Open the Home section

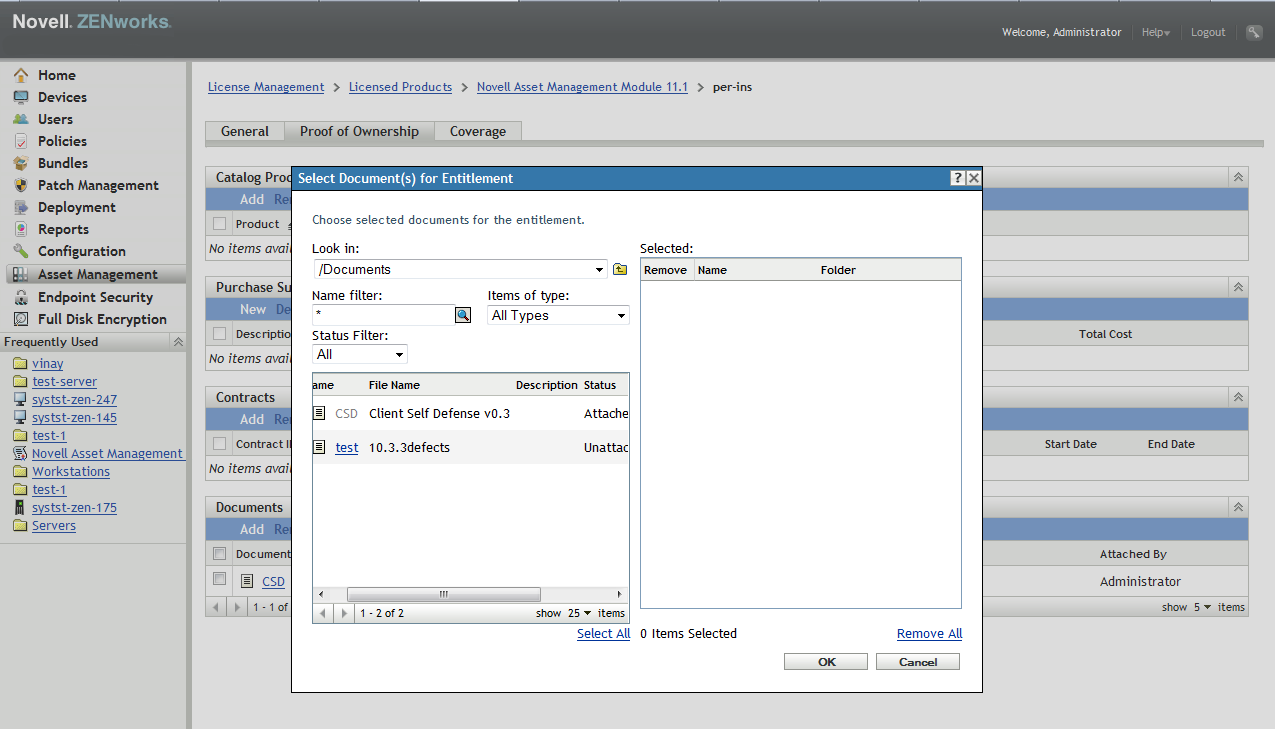(56, 75)
